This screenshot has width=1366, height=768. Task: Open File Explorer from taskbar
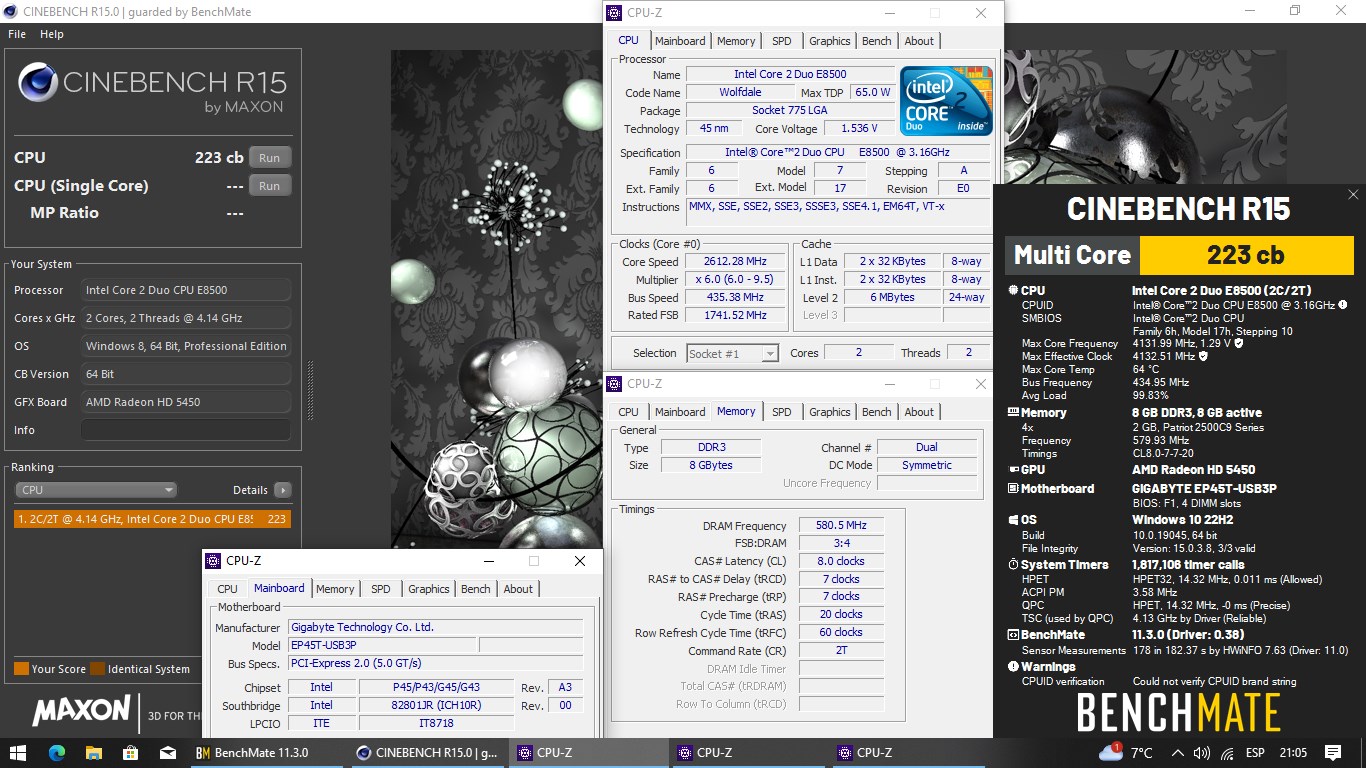coord(93,752)
